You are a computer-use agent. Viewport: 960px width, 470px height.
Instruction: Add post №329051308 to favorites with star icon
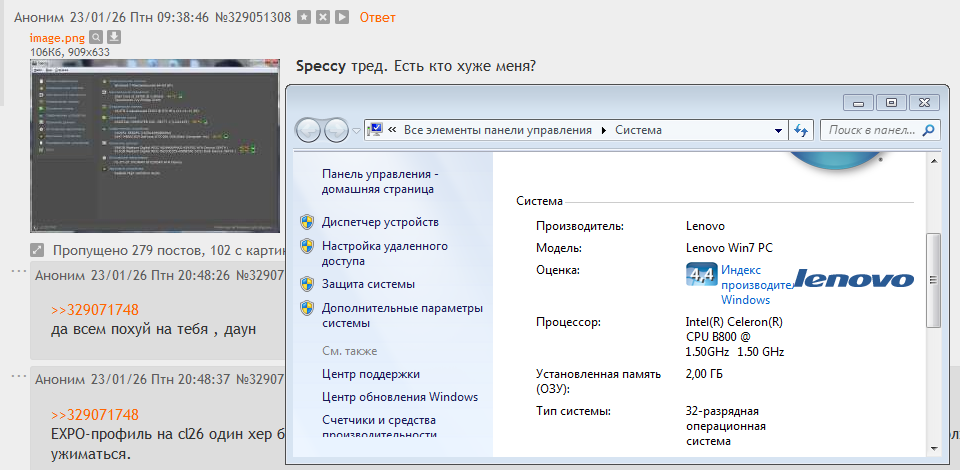click(304, 17)
